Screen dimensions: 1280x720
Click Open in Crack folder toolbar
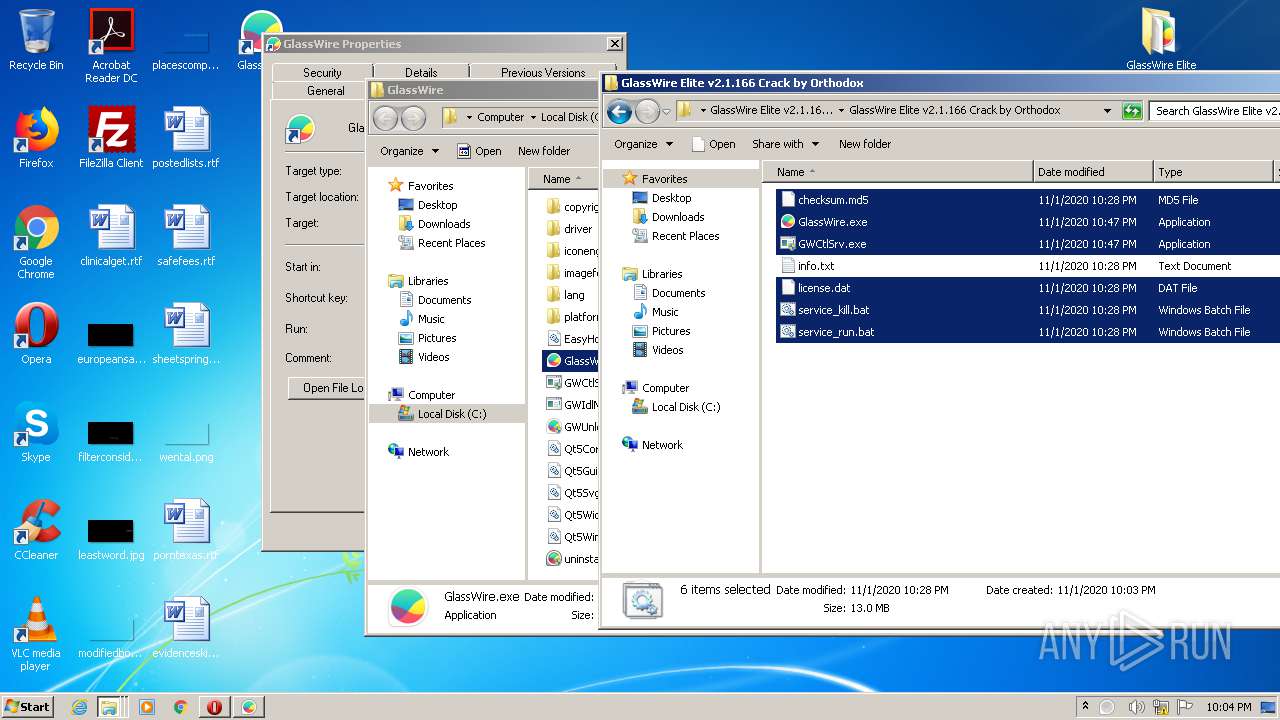tap(714, 144)
